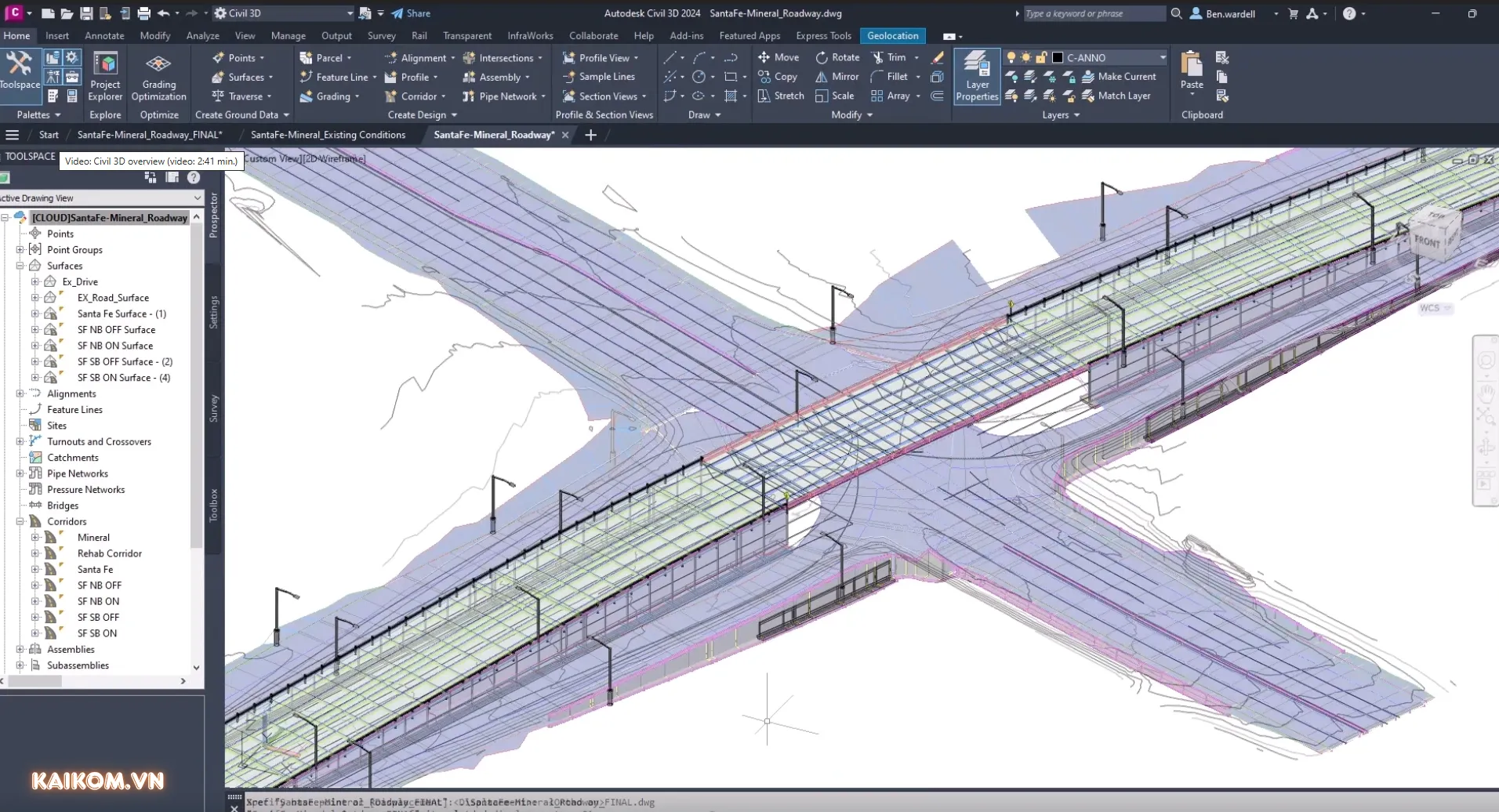Open the SantaFe-Mineral_Existing Conditions drawing tab
Image resolution: width=1499 pixels, height=812 pixels.
pyautogui.click(x=328, y=135)
